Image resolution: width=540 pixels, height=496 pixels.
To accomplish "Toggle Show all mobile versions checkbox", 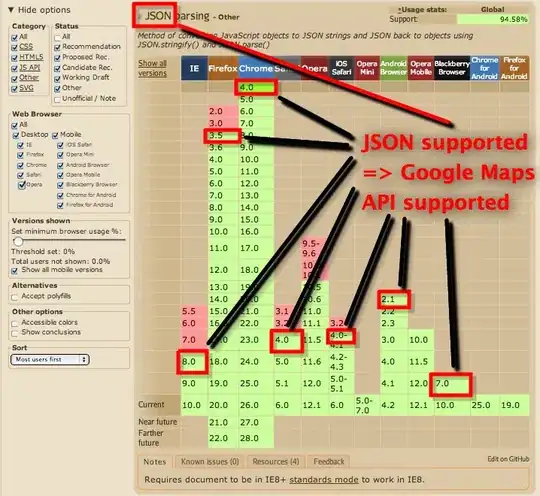I will pos(14,271).
